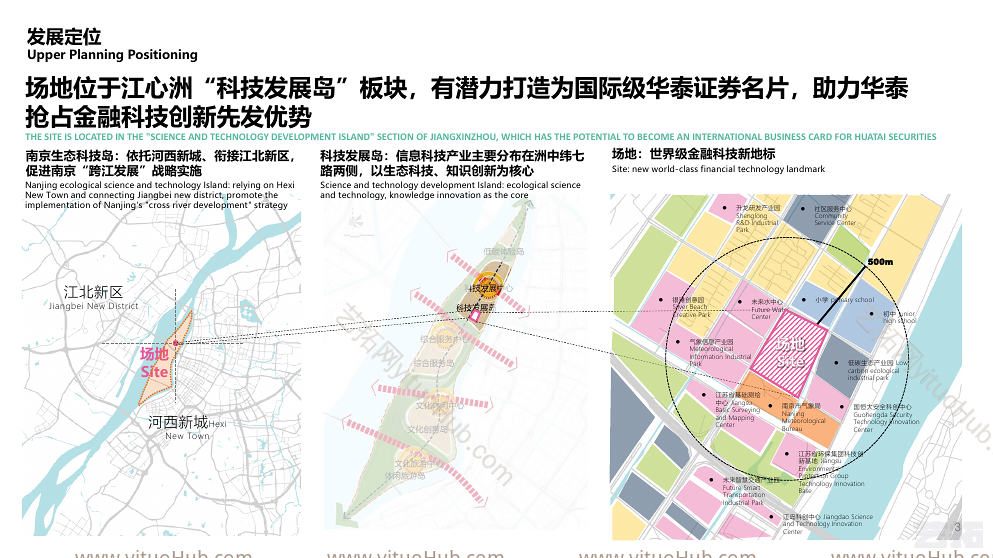Click the '文化创意岛' label on the island map
This screenshot has height=558, width=993.
point(427,429)
